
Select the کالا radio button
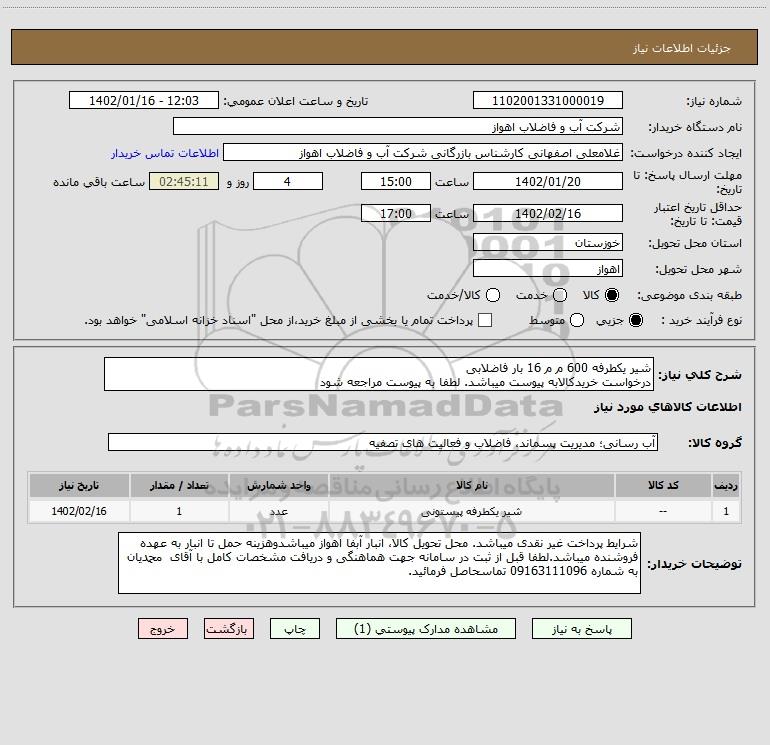(x=612, y=295)
